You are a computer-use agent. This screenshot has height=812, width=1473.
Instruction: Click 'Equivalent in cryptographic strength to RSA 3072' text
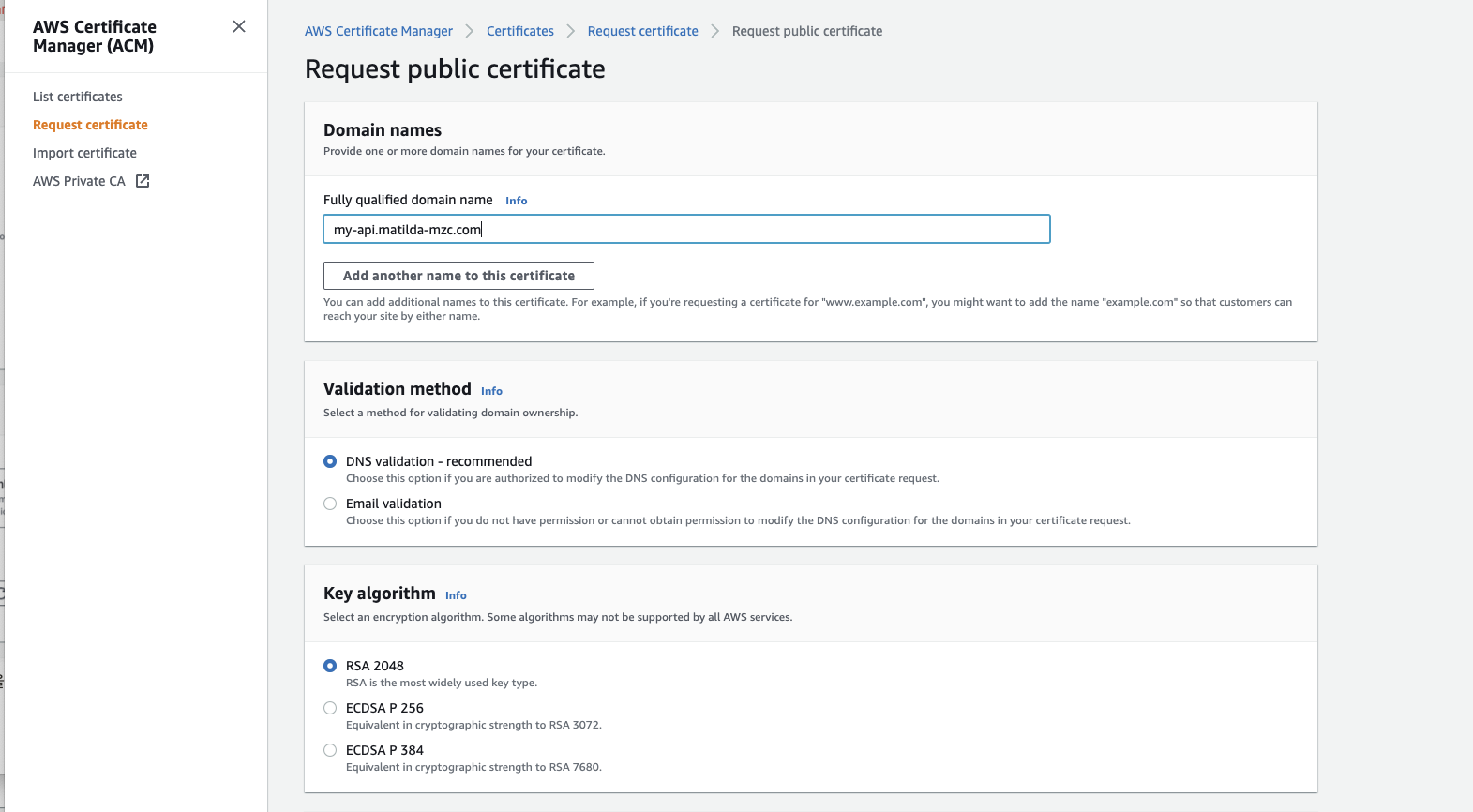tap(473, 725)
